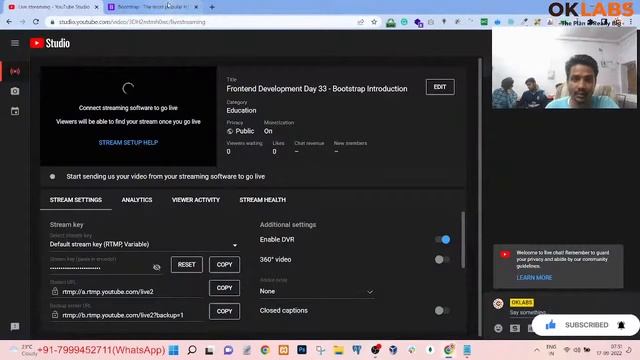
Task: Click the browser address bar URL
Action: [x=132, y=22]
